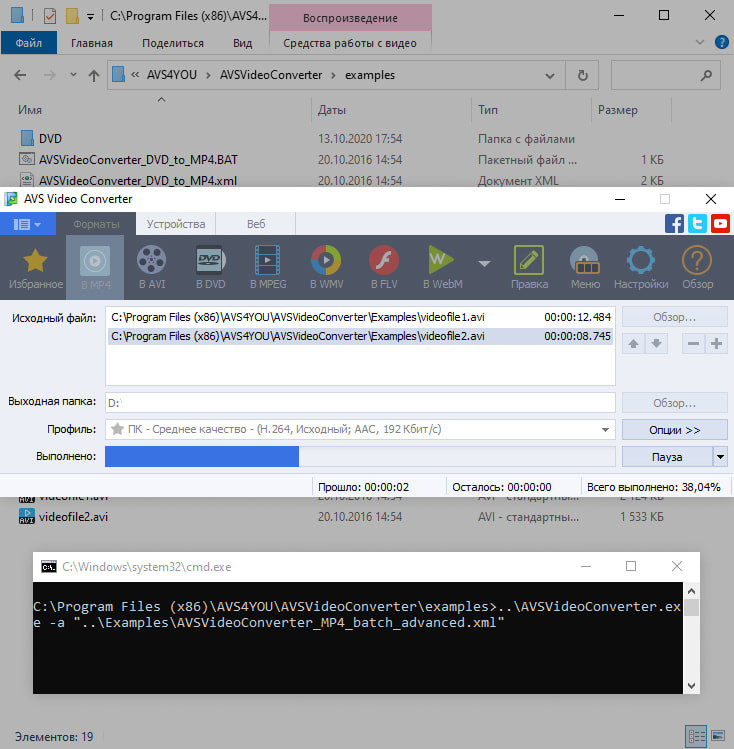Screen dimensions: 734x749
Task: Click the conversion progress bar
Action: click(x=360, y=457)
